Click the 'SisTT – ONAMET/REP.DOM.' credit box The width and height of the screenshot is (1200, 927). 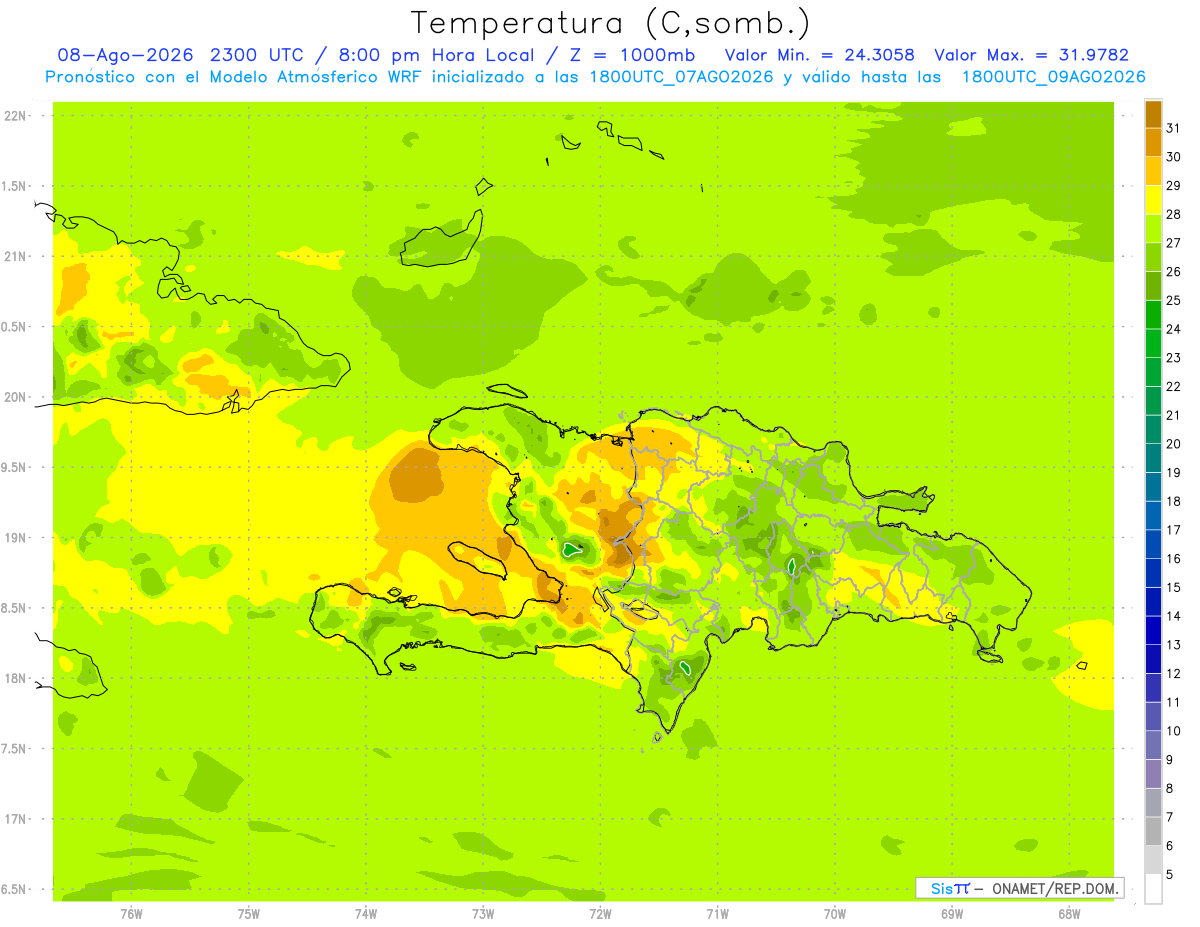(x=1020, y=888)
